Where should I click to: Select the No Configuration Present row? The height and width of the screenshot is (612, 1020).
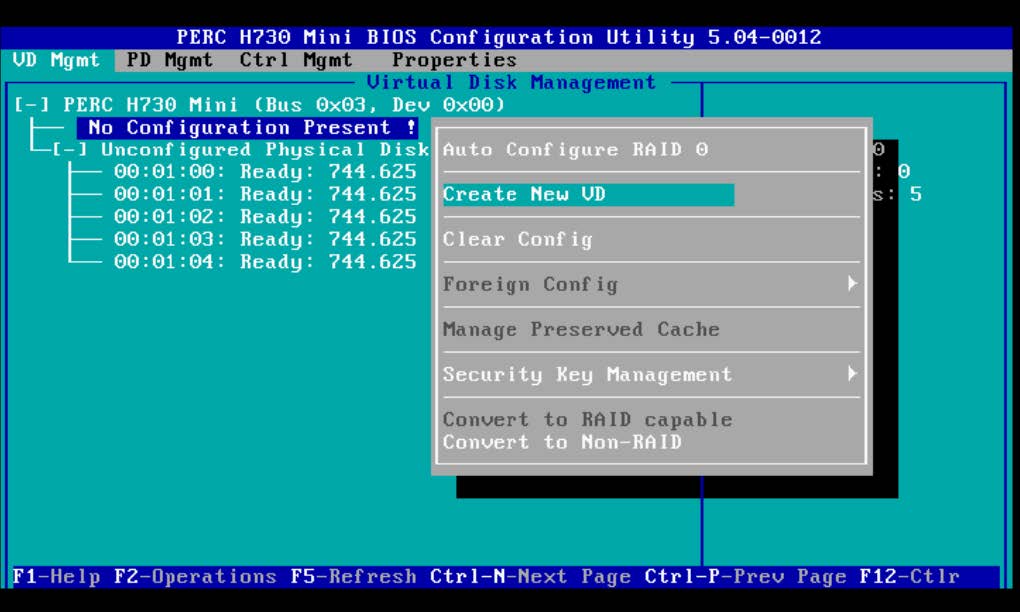click(248, 127)
